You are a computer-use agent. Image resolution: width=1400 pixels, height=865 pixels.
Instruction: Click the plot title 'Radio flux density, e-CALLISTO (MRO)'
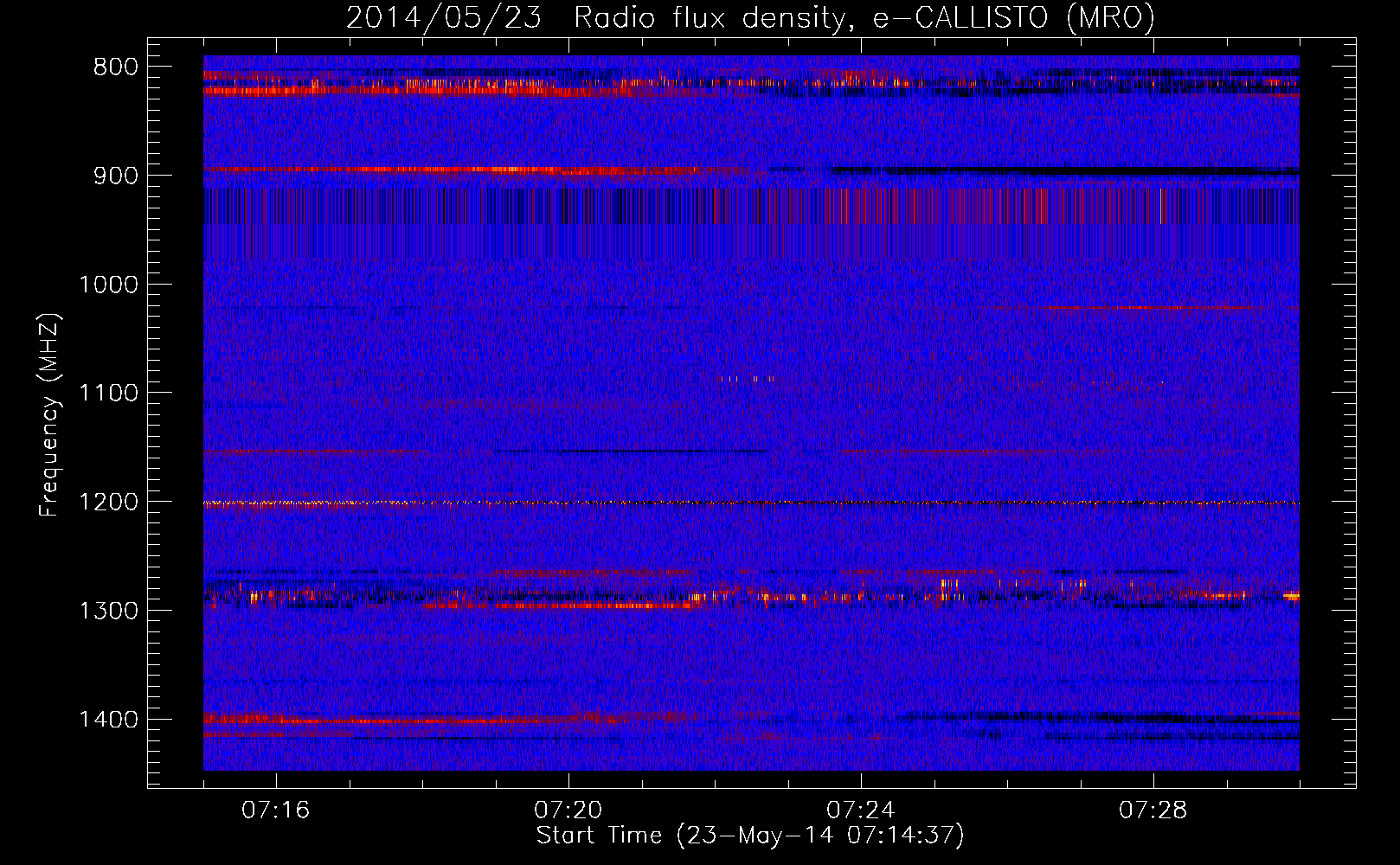click(864, 17)
